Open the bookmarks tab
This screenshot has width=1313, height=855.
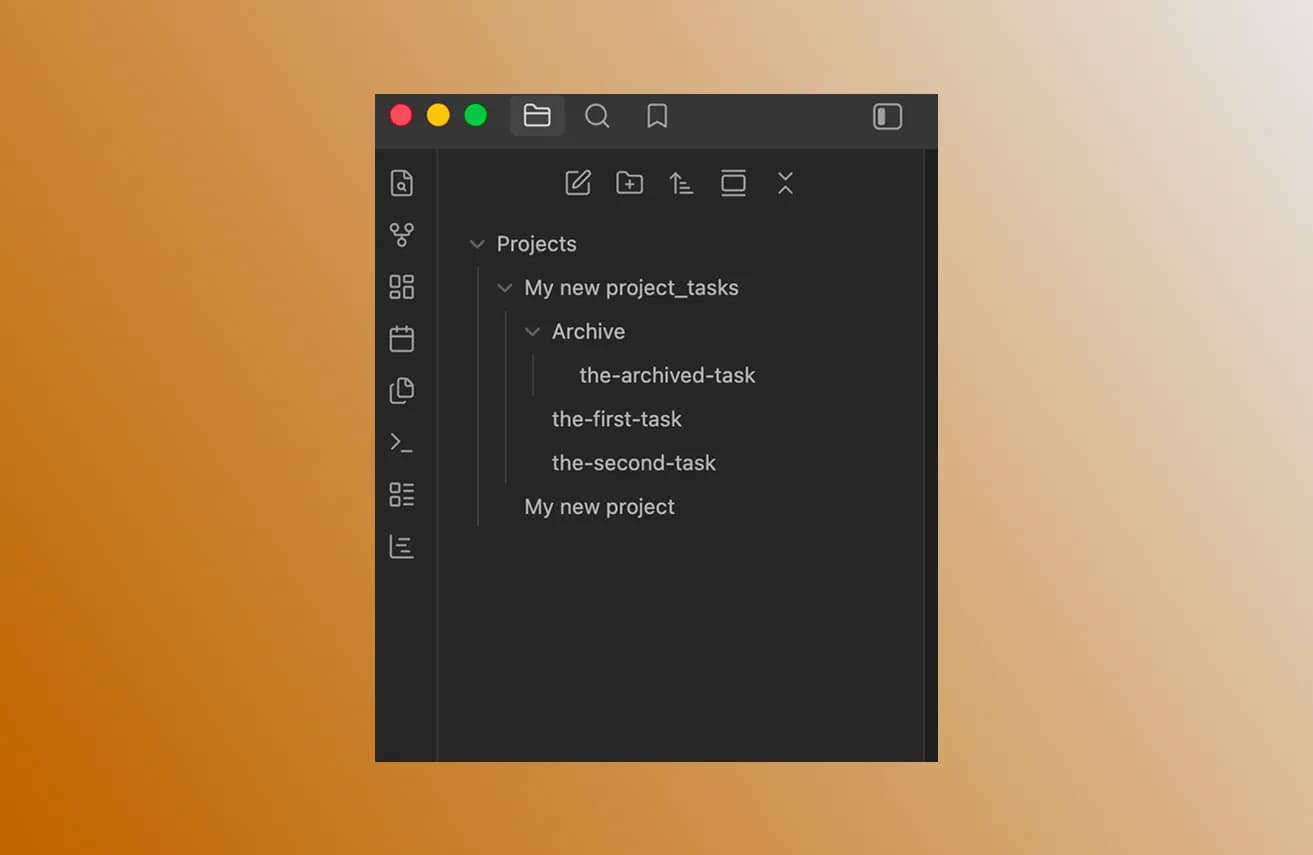tap(657, 116)
